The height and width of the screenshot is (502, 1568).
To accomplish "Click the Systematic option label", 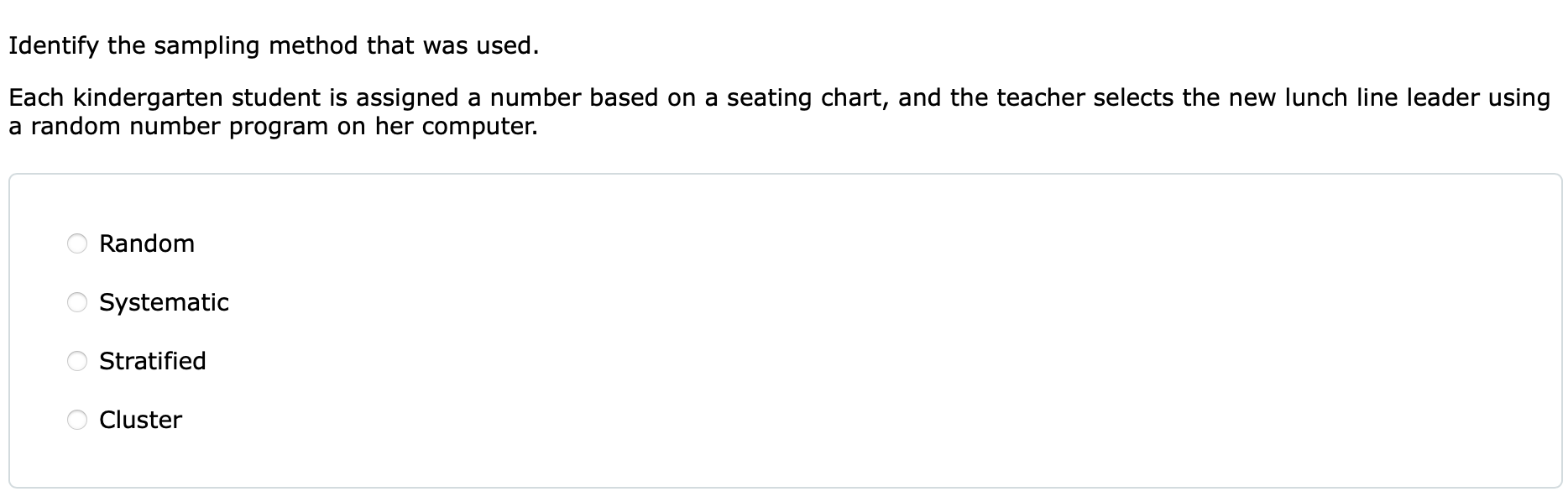I will tap(165, 303).
